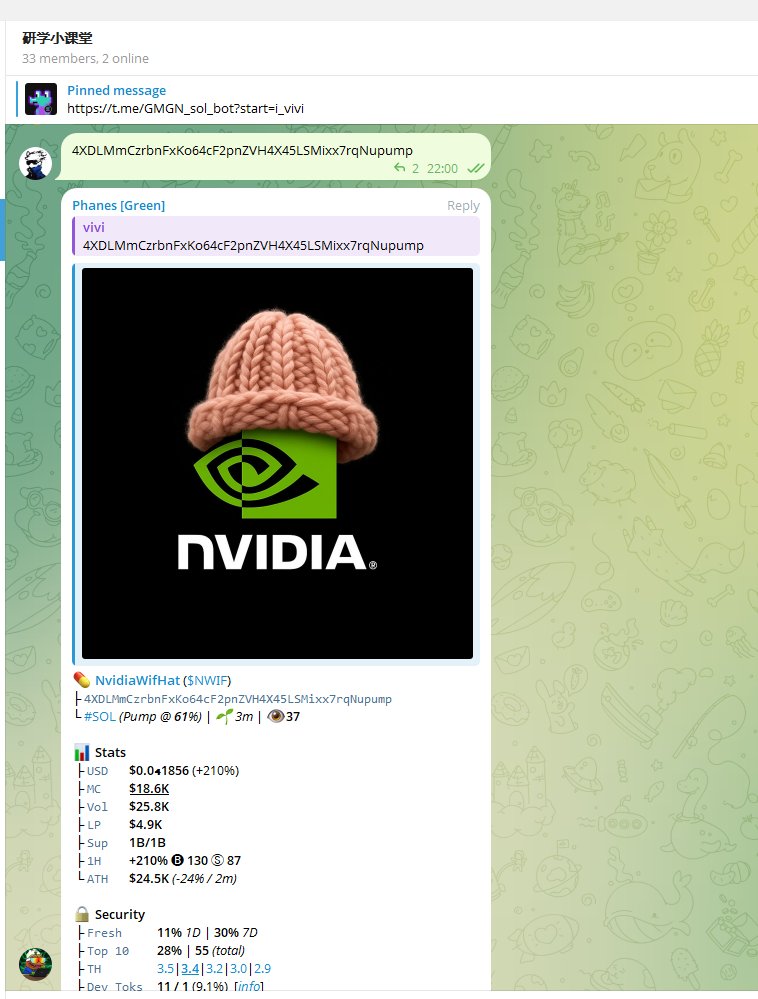The width and height of the screenshot is (758, 999).
Task: Click top holder percentage 3.0
Action: 238,968
